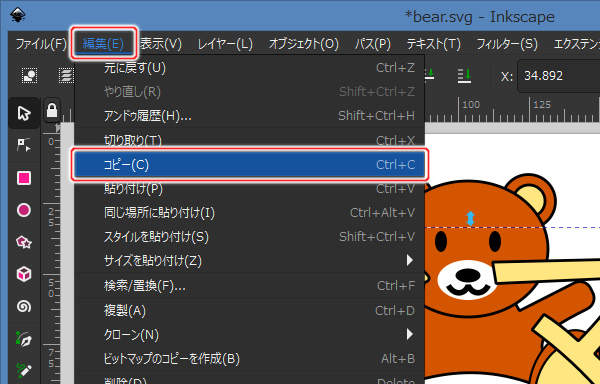Viewport: 600px width, 384px height.
Task: Select the Star polygon tool
Action: click(24, 242)
